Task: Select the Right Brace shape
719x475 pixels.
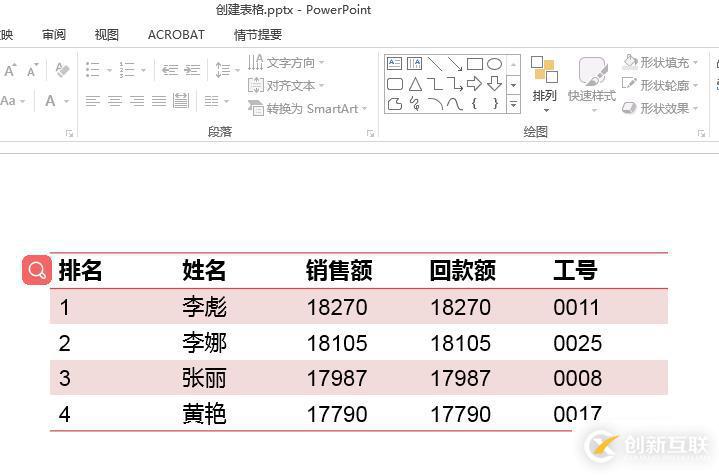Action: tap(495, 104)
